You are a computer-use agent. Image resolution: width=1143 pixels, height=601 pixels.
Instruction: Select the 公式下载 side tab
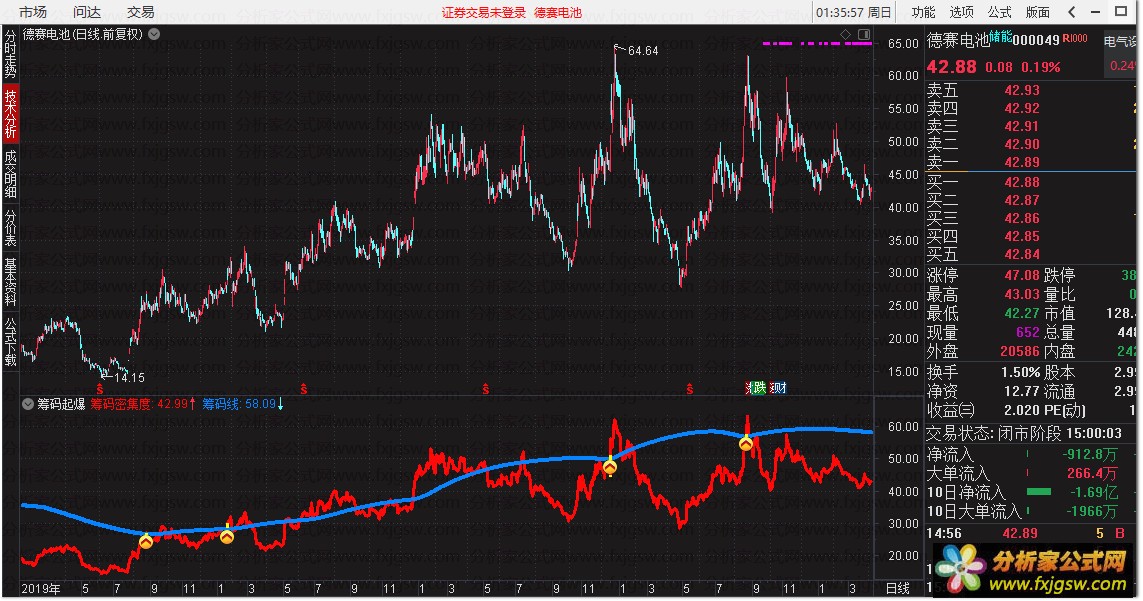tap(10, 341)
